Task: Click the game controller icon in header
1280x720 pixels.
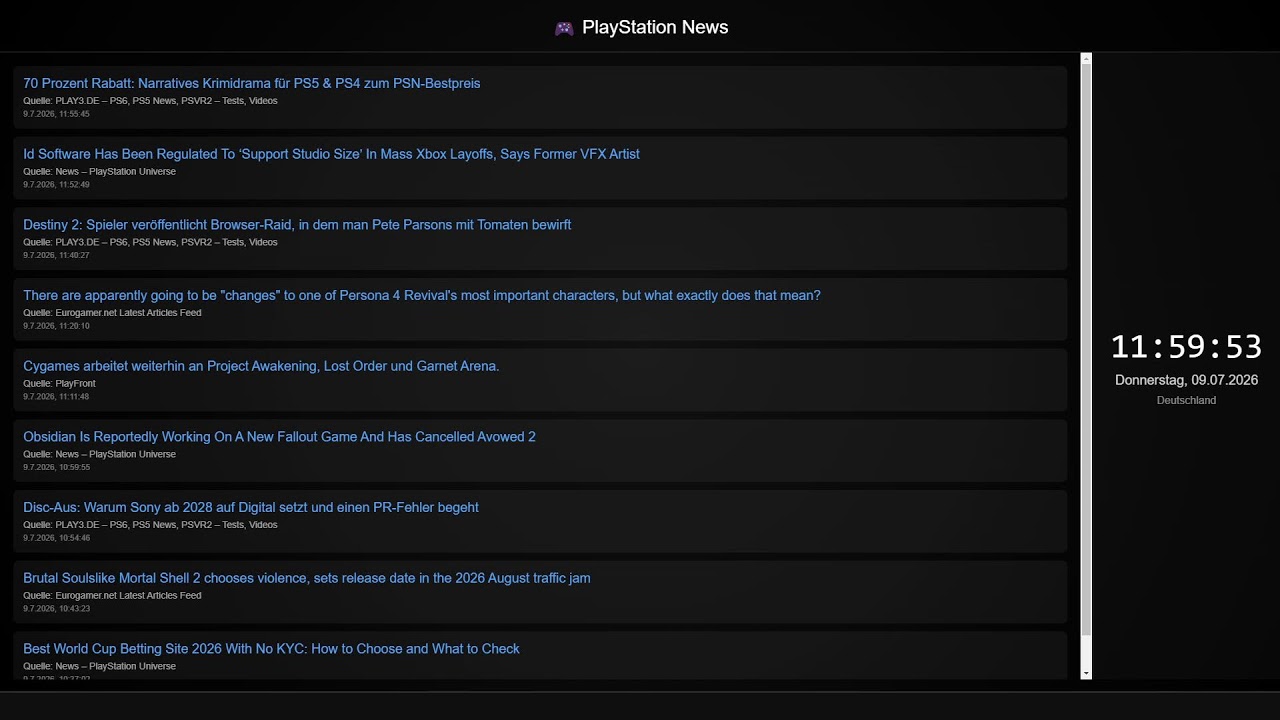Action: tap(564, 28)
